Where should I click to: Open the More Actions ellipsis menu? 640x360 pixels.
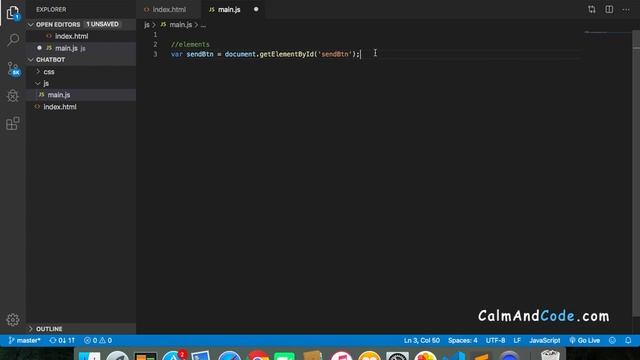[x=626, y=9]
